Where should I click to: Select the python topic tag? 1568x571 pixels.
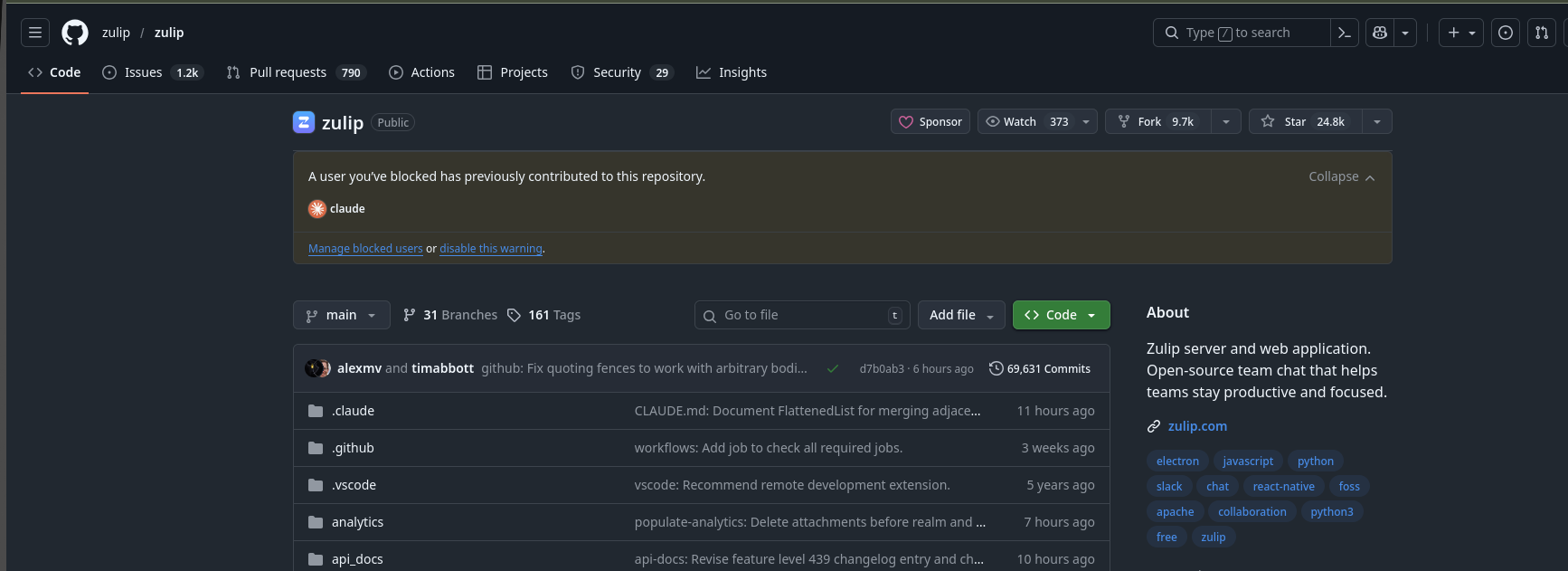[x=1316, y=461]
